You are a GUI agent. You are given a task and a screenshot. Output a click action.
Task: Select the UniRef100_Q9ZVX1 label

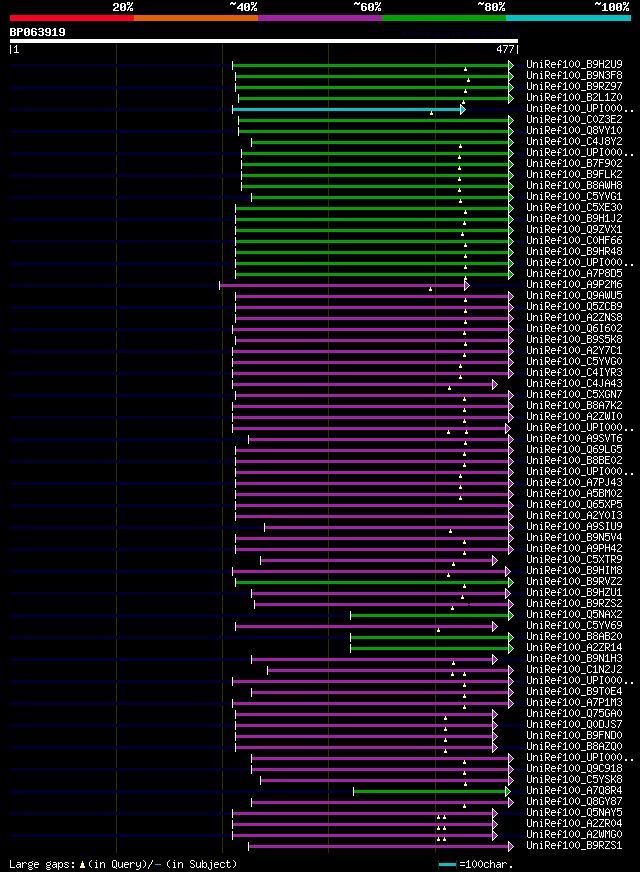(574, 230)
